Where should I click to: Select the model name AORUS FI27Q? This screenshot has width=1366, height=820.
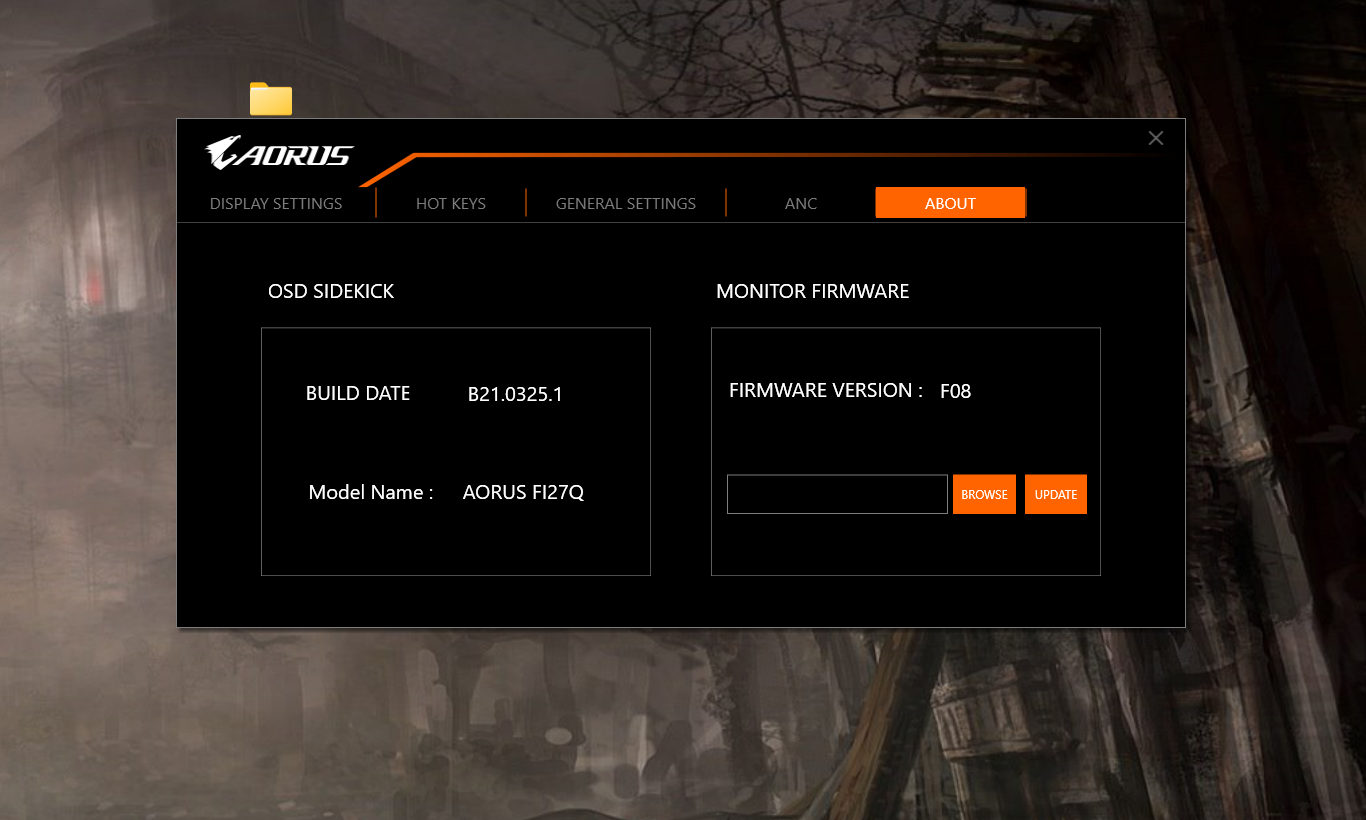point(523,492)
